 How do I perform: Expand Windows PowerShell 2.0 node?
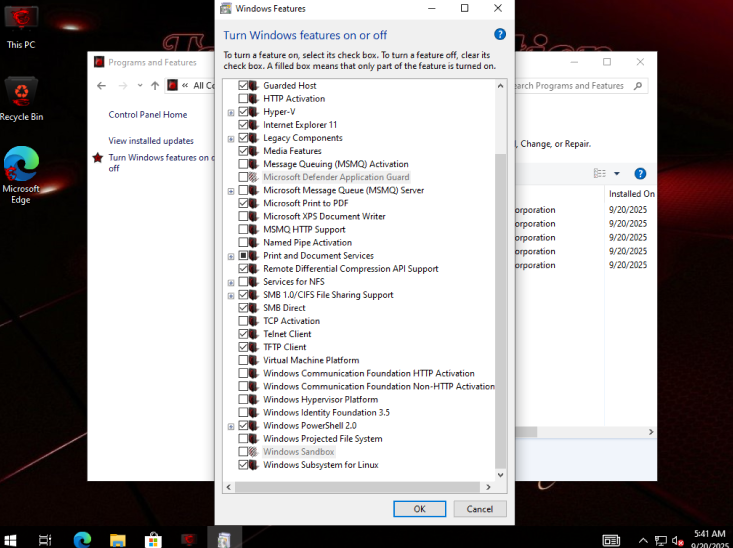[231, 426]
